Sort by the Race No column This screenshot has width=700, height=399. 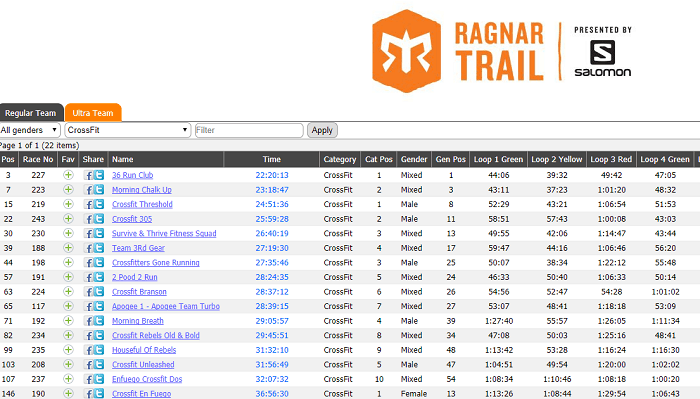tap(38, 159)
